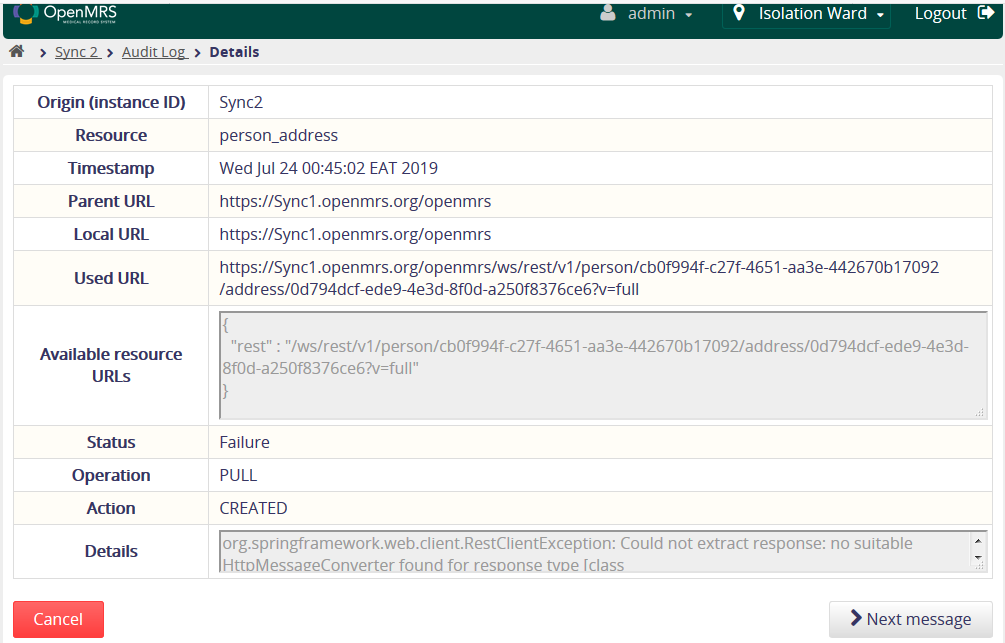Click the location pin icon
Image resolution: width=1005 pixels, height=643 pixels.
point(739,14)
